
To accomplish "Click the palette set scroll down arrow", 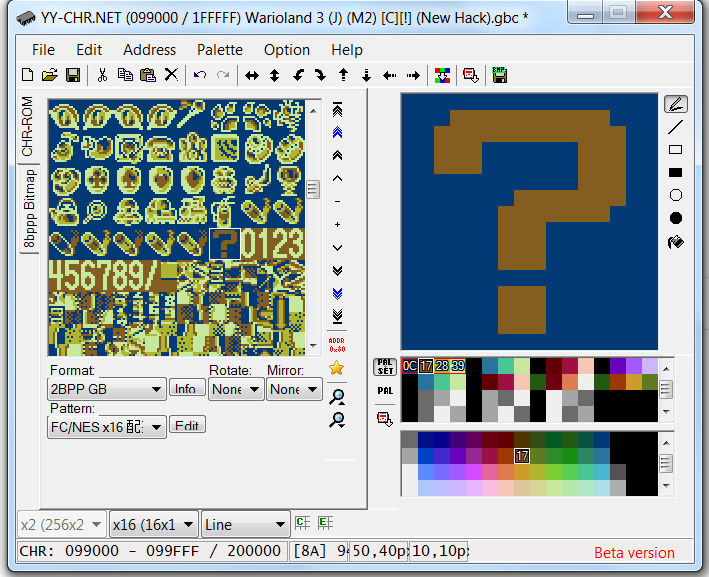I will click(x=666, y=411).
